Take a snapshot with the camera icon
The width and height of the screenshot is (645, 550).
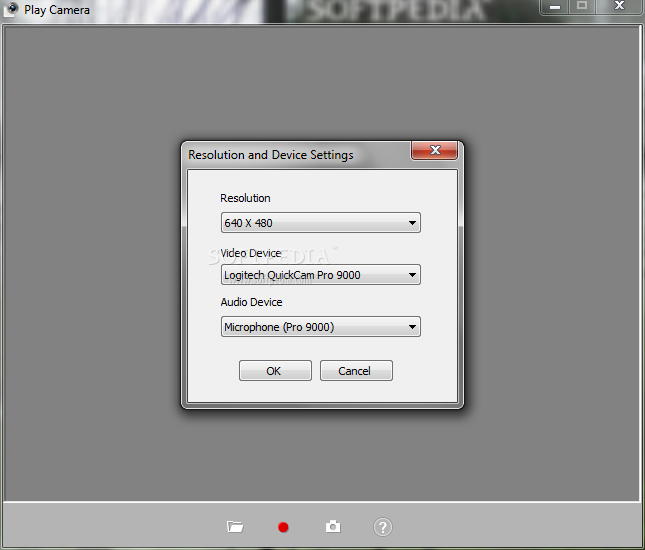point(333,527)
